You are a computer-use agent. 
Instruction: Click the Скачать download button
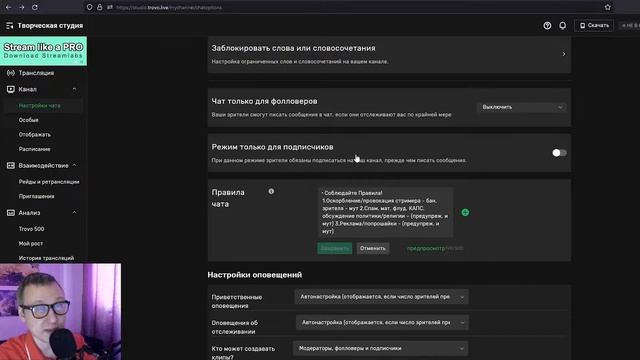(x=594, y=25)
